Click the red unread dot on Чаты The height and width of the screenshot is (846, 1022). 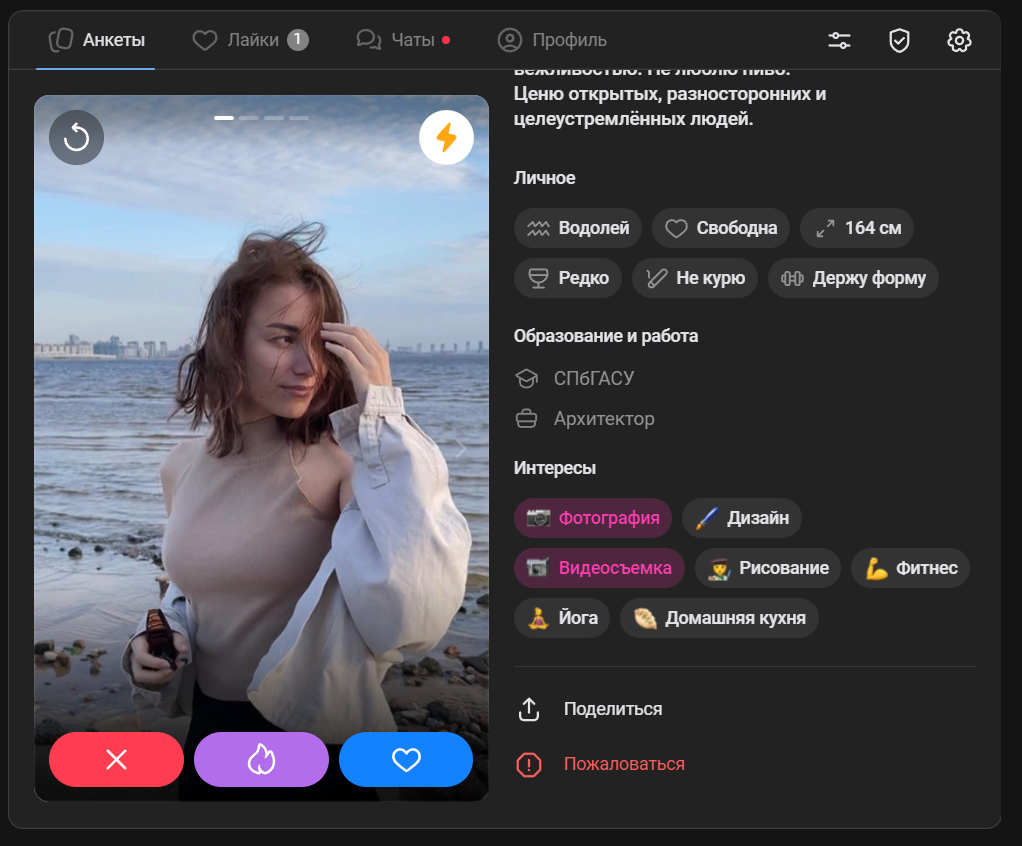pyautogui.click(x=446, y=40)
